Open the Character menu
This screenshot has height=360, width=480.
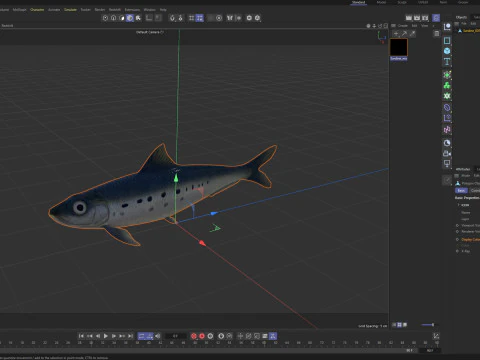click(37, 10)
